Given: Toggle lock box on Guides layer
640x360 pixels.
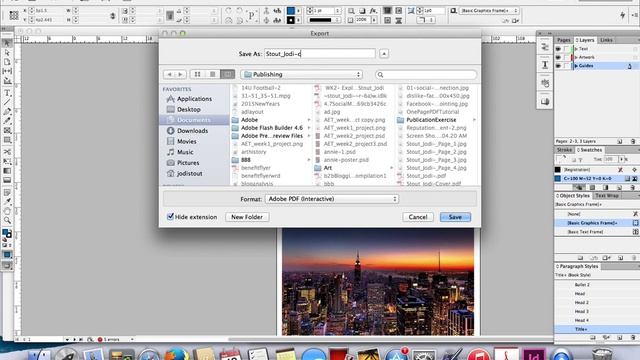Looking at the screenshot, I should [x=567, y=66].
